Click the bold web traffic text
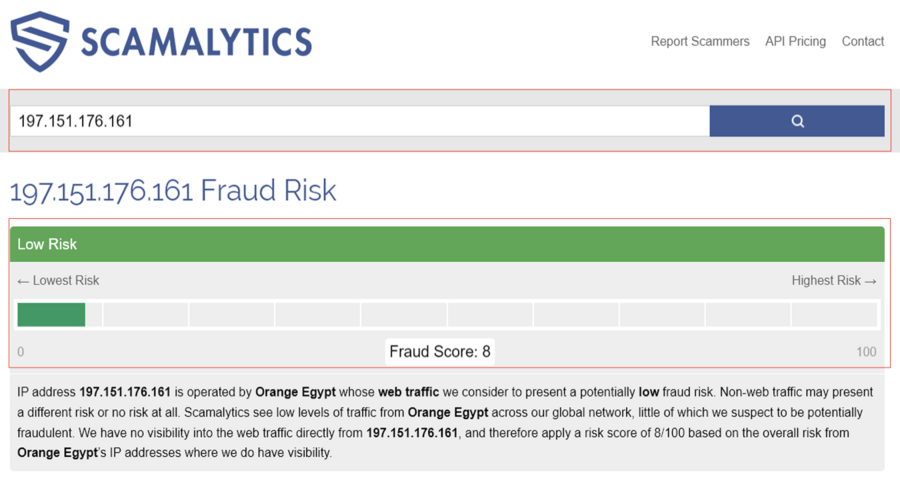Viewport: 900px width, 479px height. (408, 392)
